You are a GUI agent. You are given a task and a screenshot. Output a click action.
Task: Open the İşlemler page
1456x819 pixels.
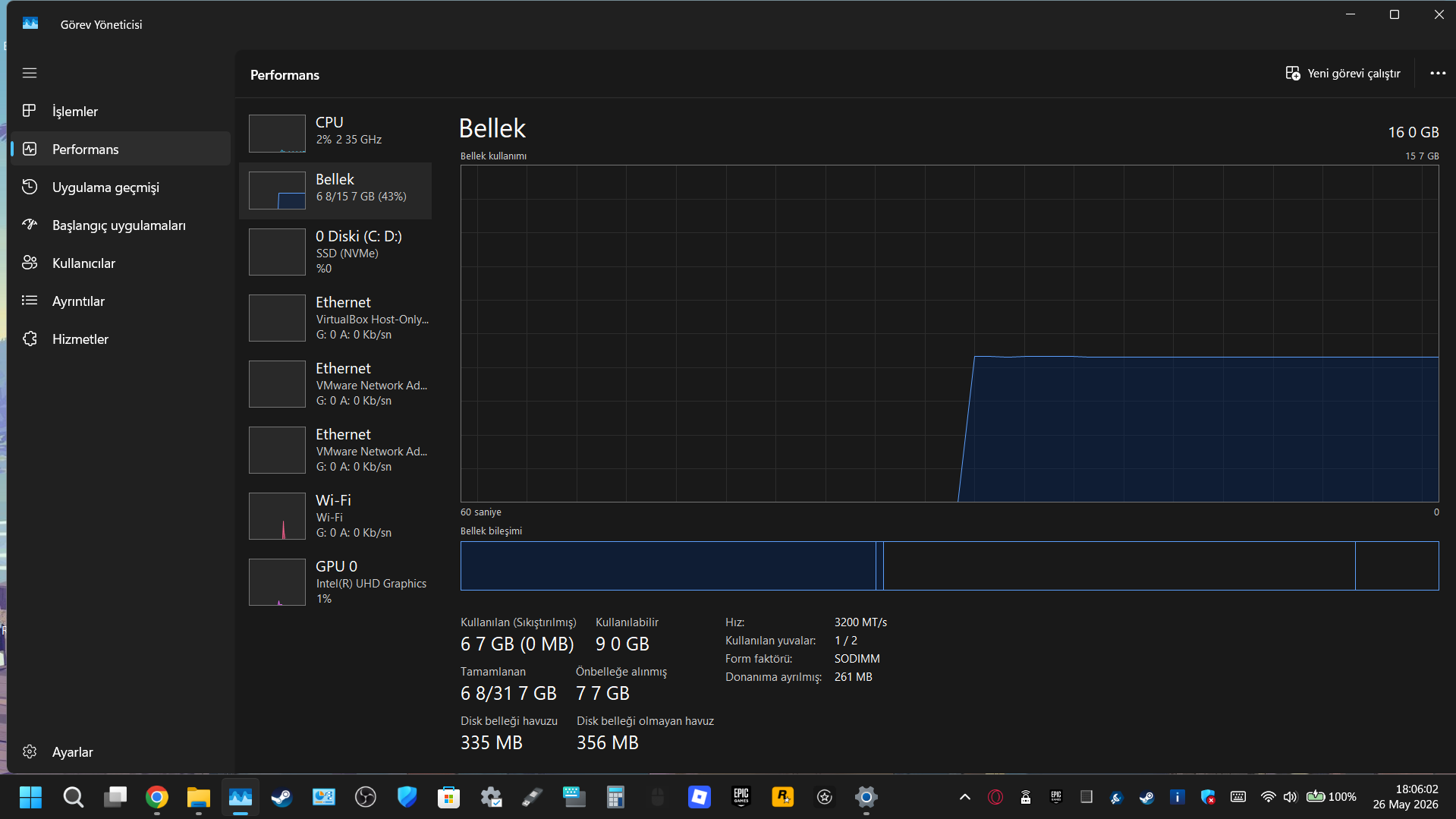[x=121, y=111]
